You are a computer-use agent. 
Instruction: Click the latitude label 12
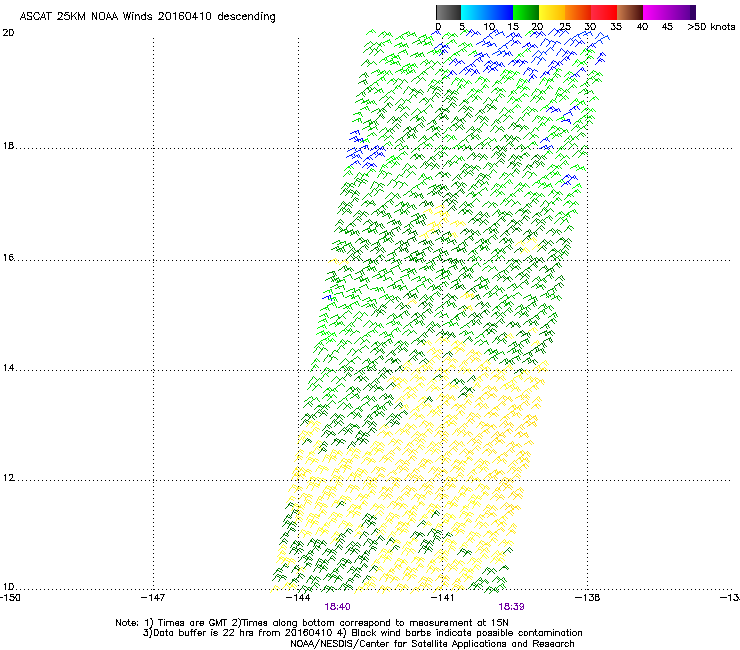pos(8,478)
